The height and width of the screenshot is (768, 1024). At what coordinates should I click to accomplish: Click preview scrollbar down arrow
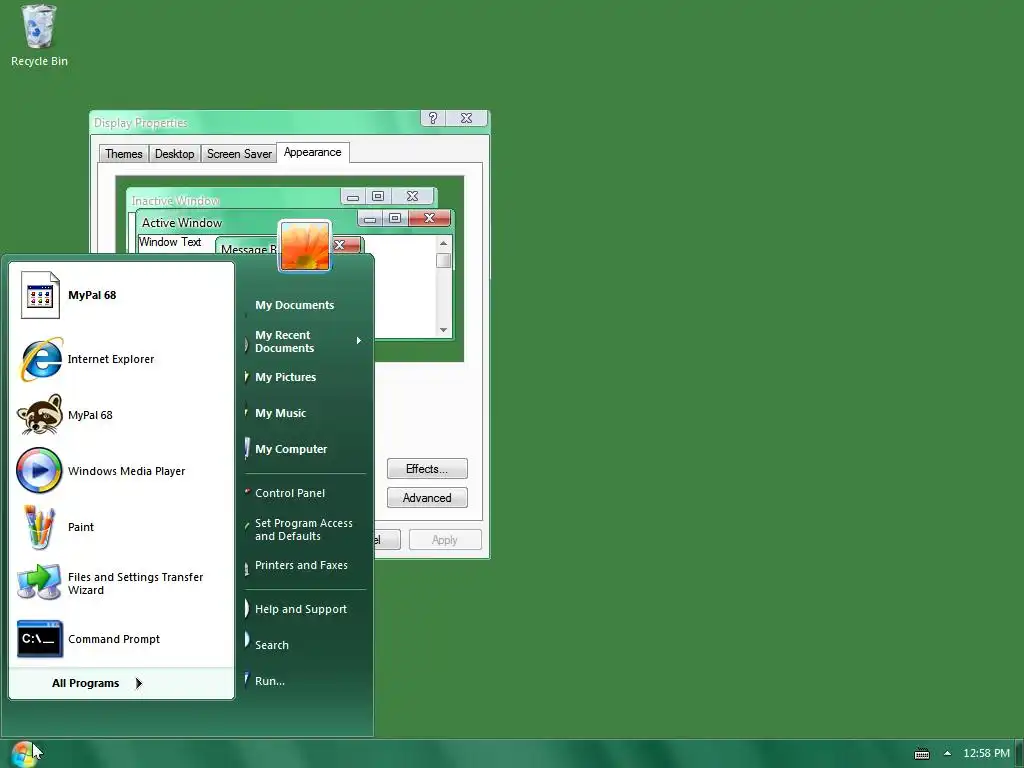click(443, 330)
